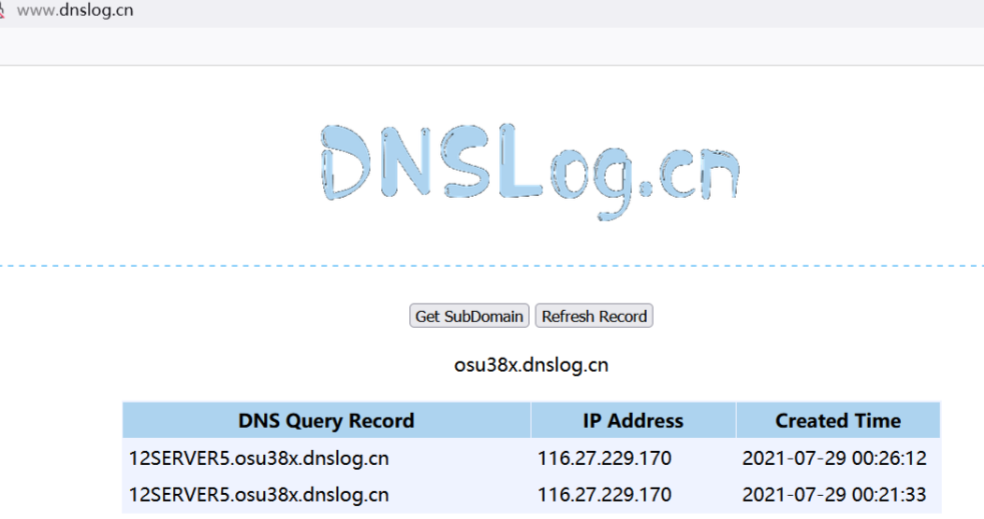The height and width of the screenshot is (519, 984).
Task: Click the DNS Query Record column header
Action: pyautogui.click(x=326, y=420)
